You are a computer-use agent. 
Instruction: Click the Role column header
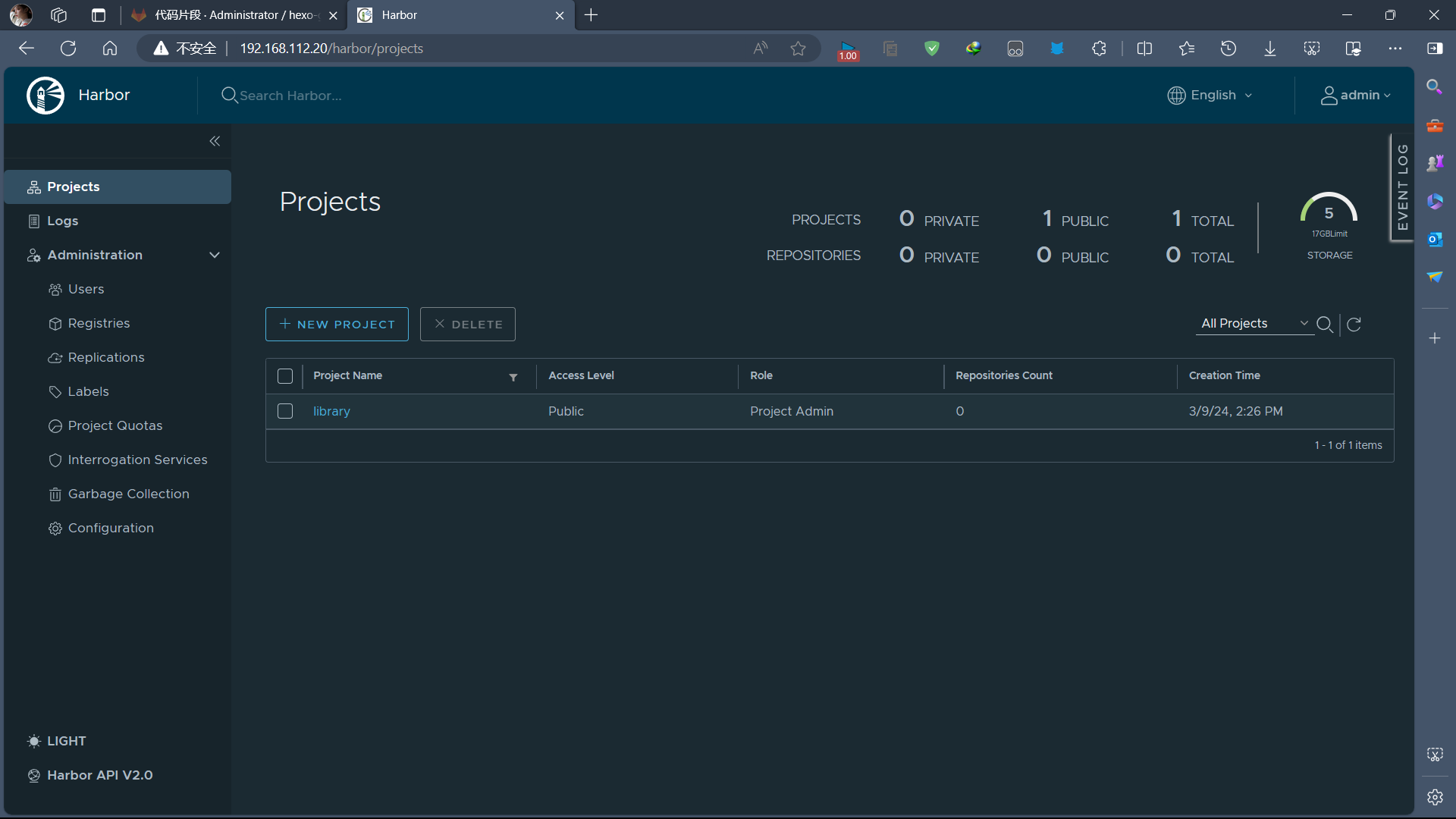[x=761, y=376]
